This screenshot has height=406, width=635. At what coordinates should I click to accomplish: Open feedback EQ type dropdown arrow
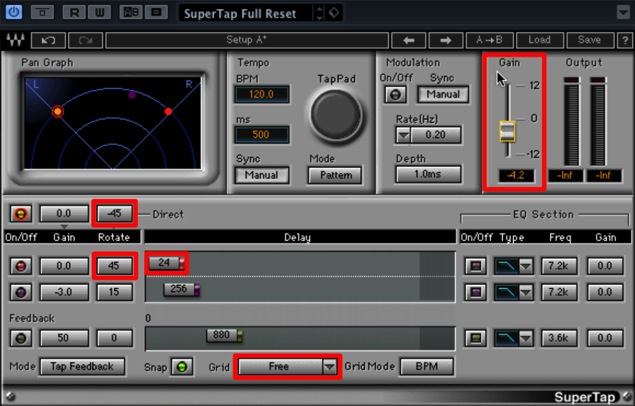(x=526, y=338)
